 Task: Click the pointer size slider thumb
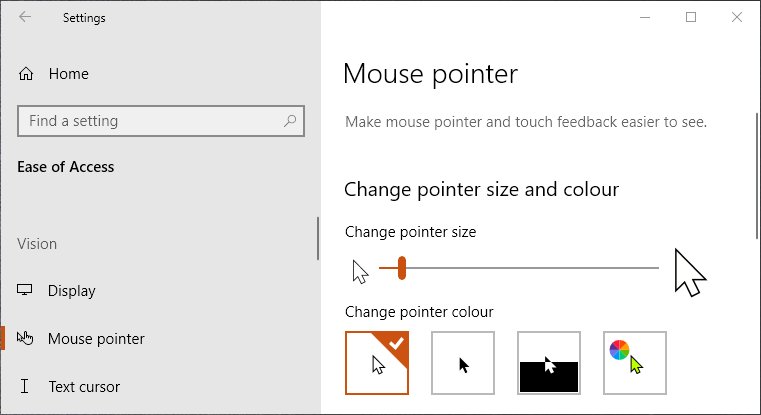click(x=401, y=268)
